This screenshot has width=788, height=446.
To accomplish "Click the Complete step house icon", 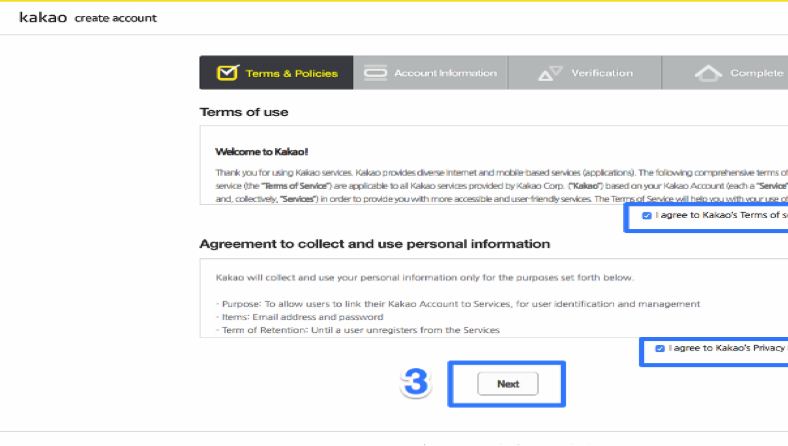I will click(708, 73).
